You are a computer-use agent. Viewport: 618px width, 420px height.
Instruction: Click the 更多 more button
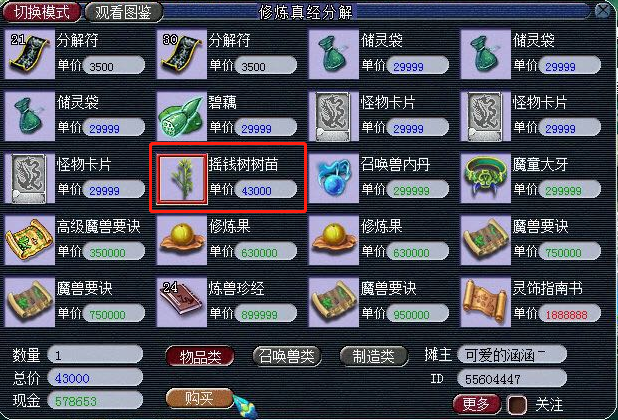click(x=477, y=405)
